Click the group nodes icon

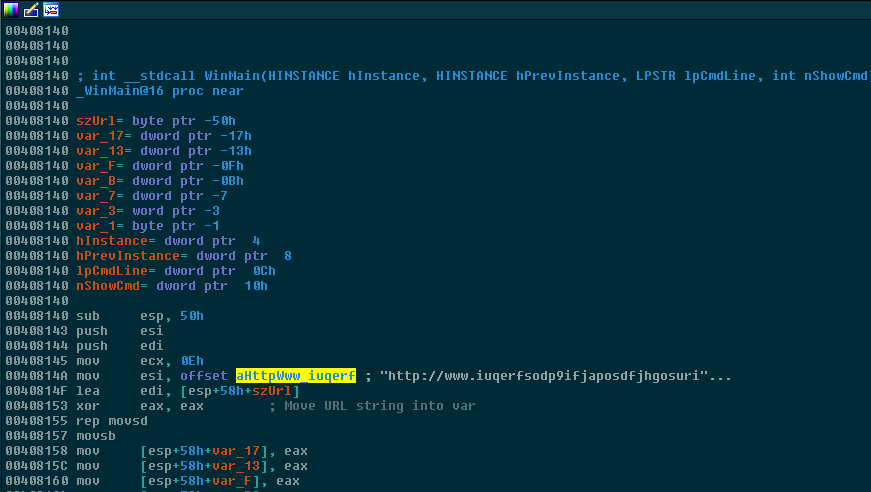(x=50, y=10)
